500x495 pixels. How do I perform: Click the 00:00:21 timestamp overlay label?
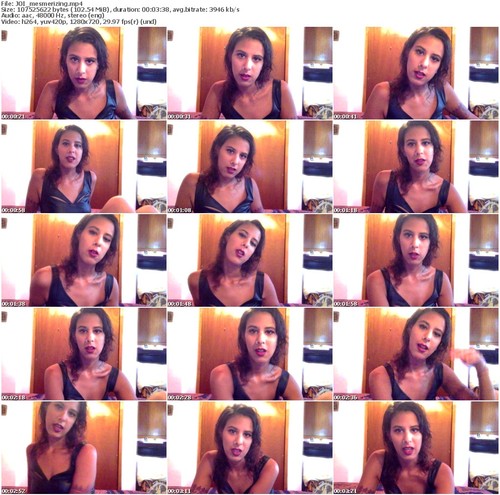point(13,117)
